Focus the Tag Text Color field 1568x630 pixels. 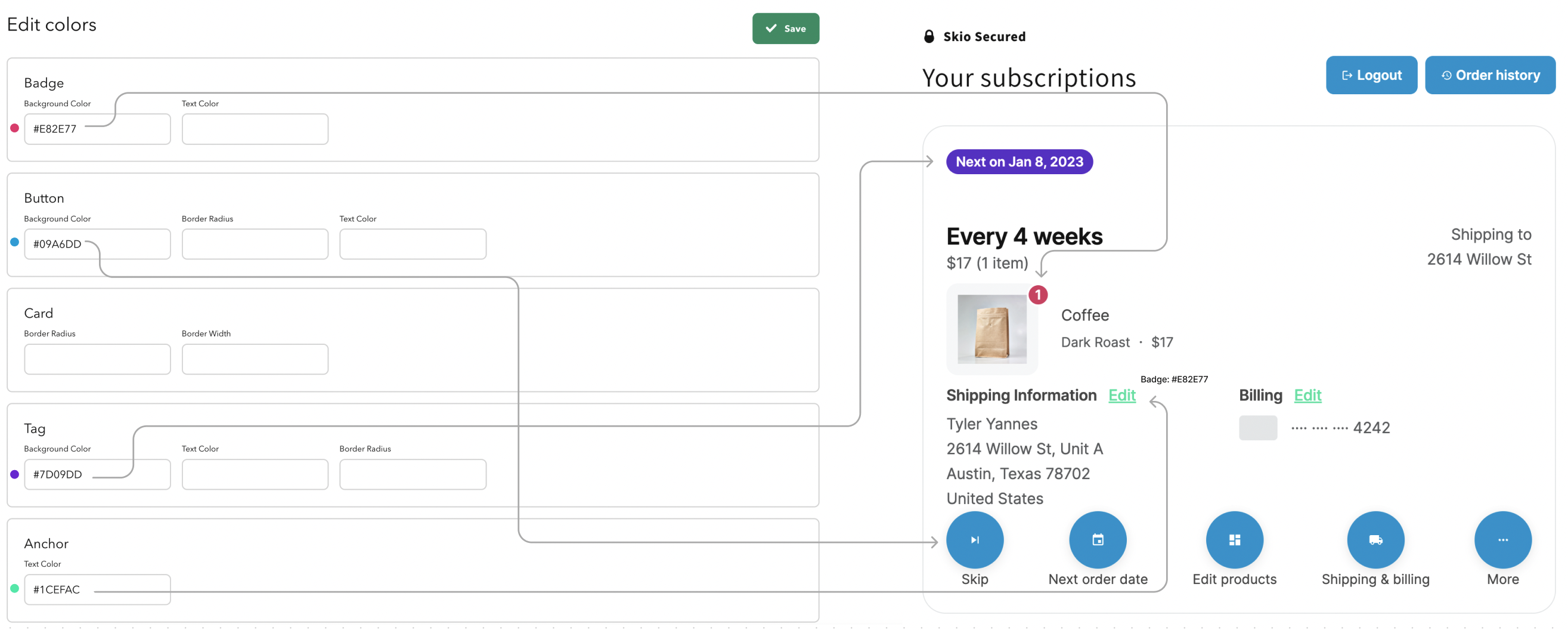[255, 474]
